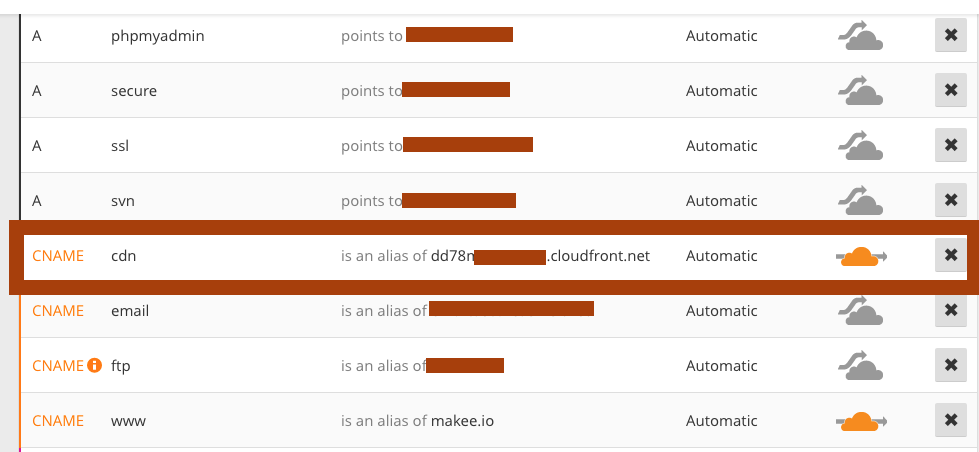
Task: Delete the phpmyadmin A record
Action: click(951, 36)
